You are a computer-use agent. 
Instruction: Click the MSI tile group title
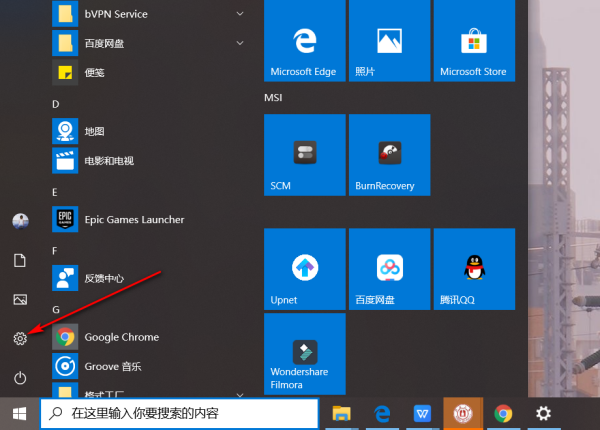click(273, 98)
